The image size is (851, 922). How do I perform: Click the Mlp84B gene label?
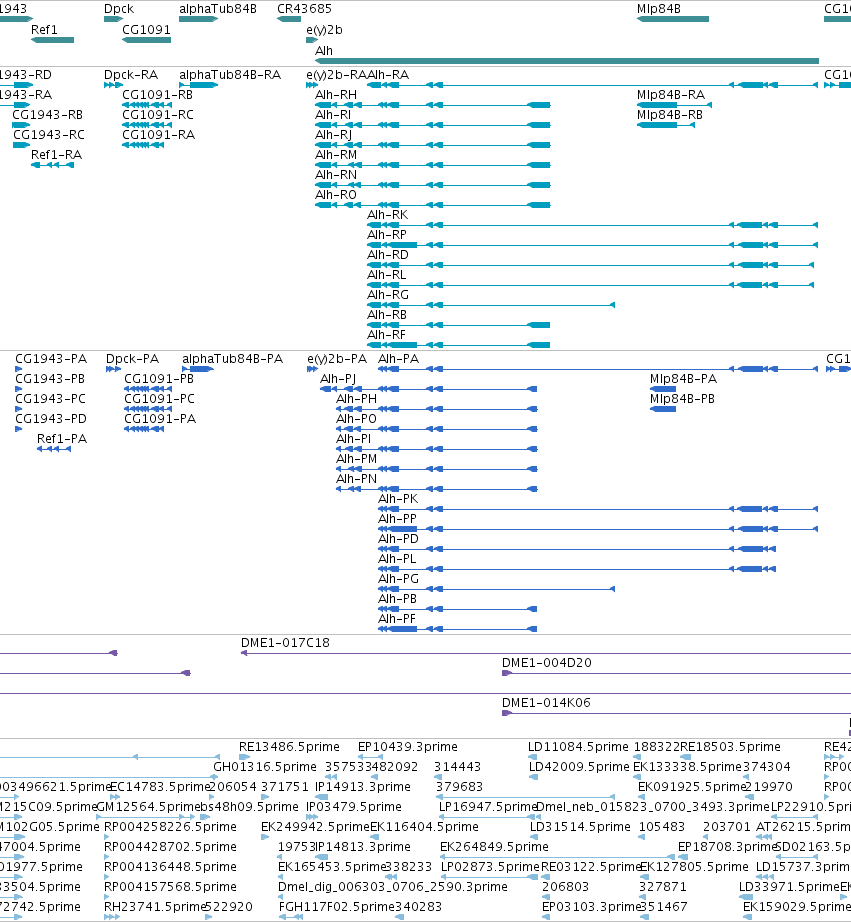(659, 9)
